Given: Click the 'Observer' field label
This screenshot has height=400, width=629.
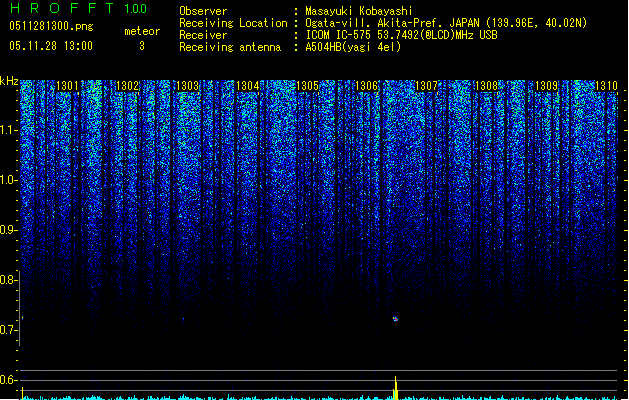Looking at the screenshot, I should [x=203, y=11].
